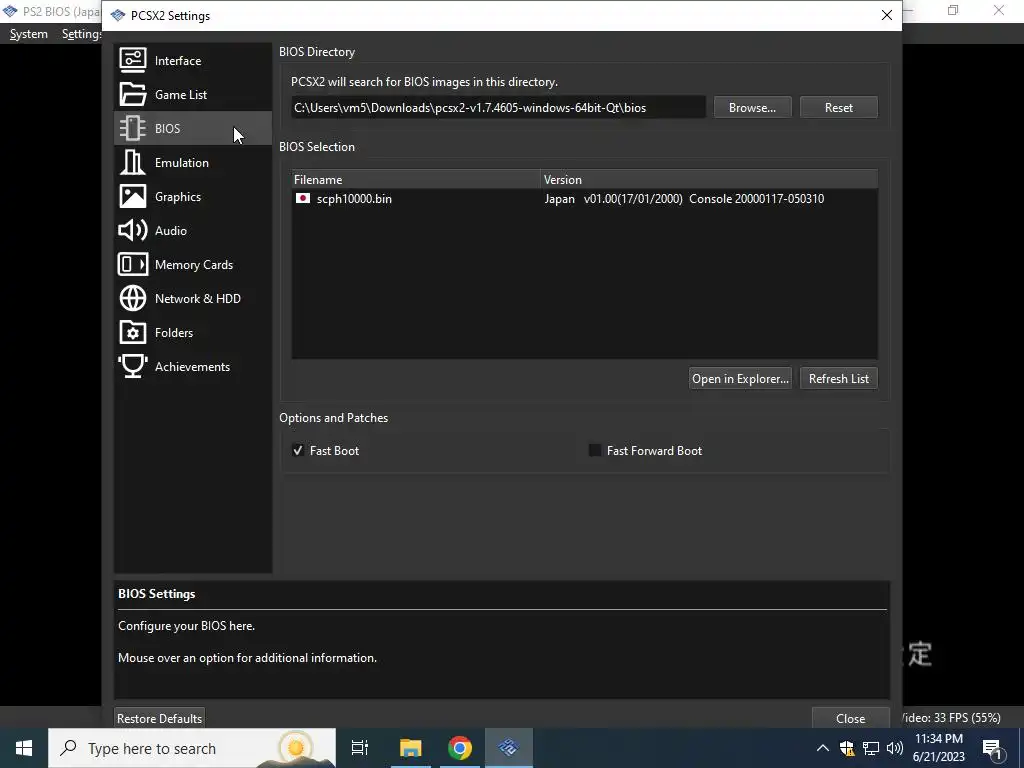
Task: Open Windows Start menu
Action: (x=24, y=748)
